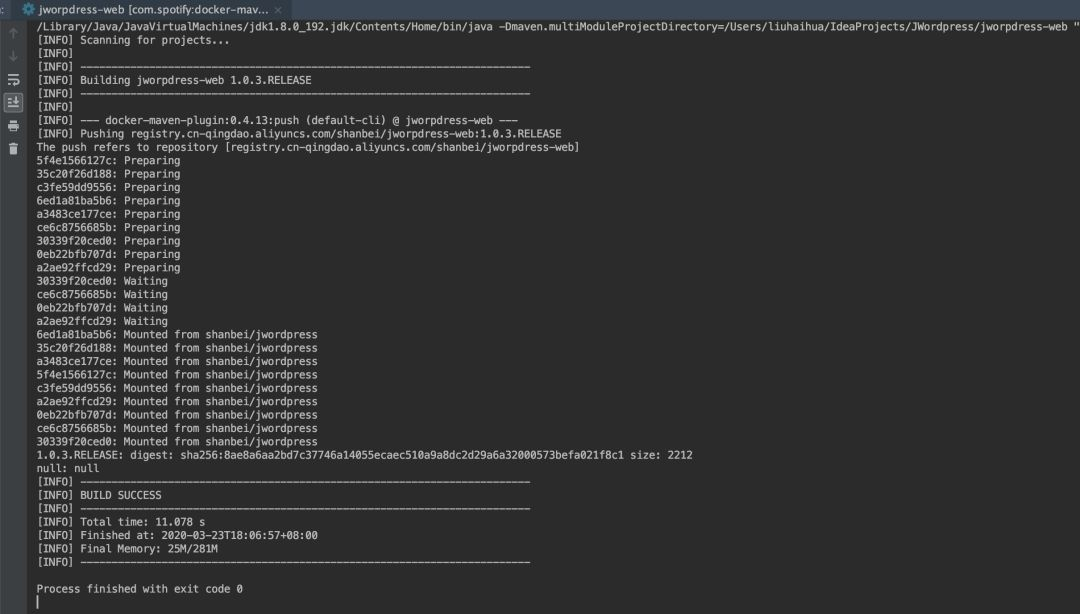Viewport: 1080px width, 614px height.
Task: Click '0eb22bfb707d: Preparing' line
Action: coord(108,254)
